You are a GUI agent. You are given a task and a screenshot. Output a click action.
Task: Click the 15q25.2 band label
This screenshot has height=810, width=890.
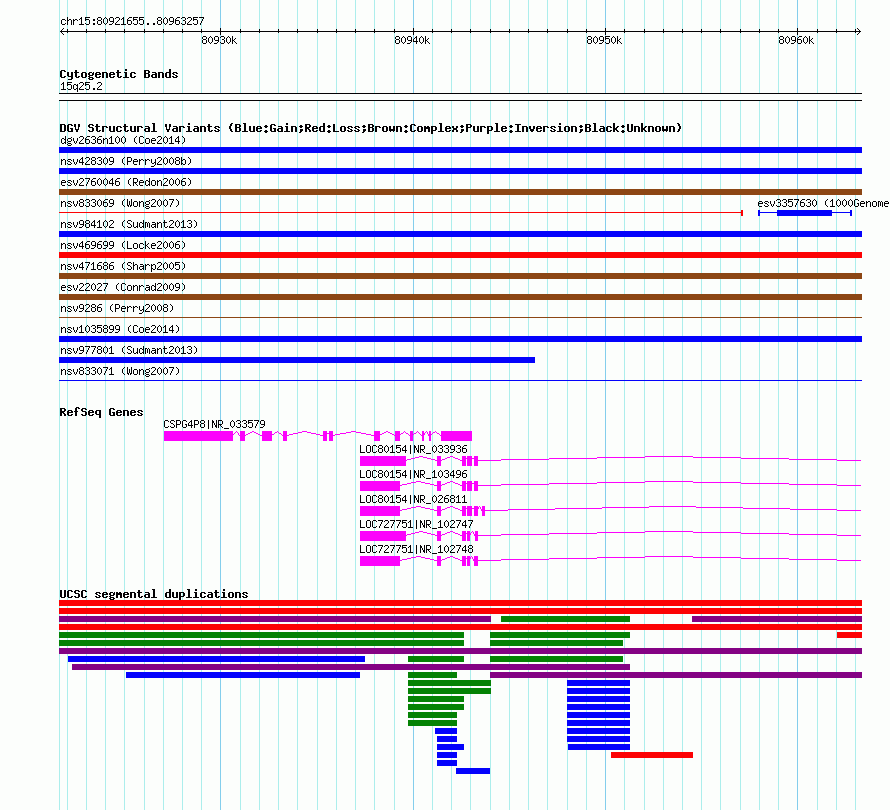[81, 86]
